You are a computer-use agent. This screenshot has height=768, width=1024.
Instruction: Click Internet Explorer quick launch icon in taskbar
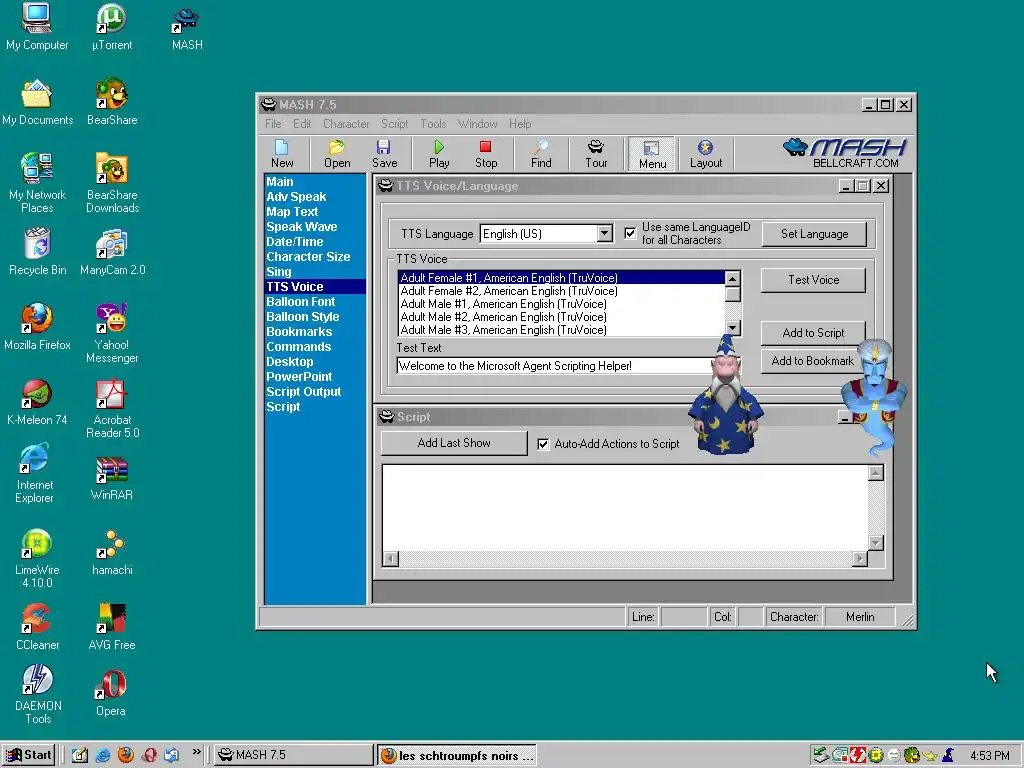(103, 756)
